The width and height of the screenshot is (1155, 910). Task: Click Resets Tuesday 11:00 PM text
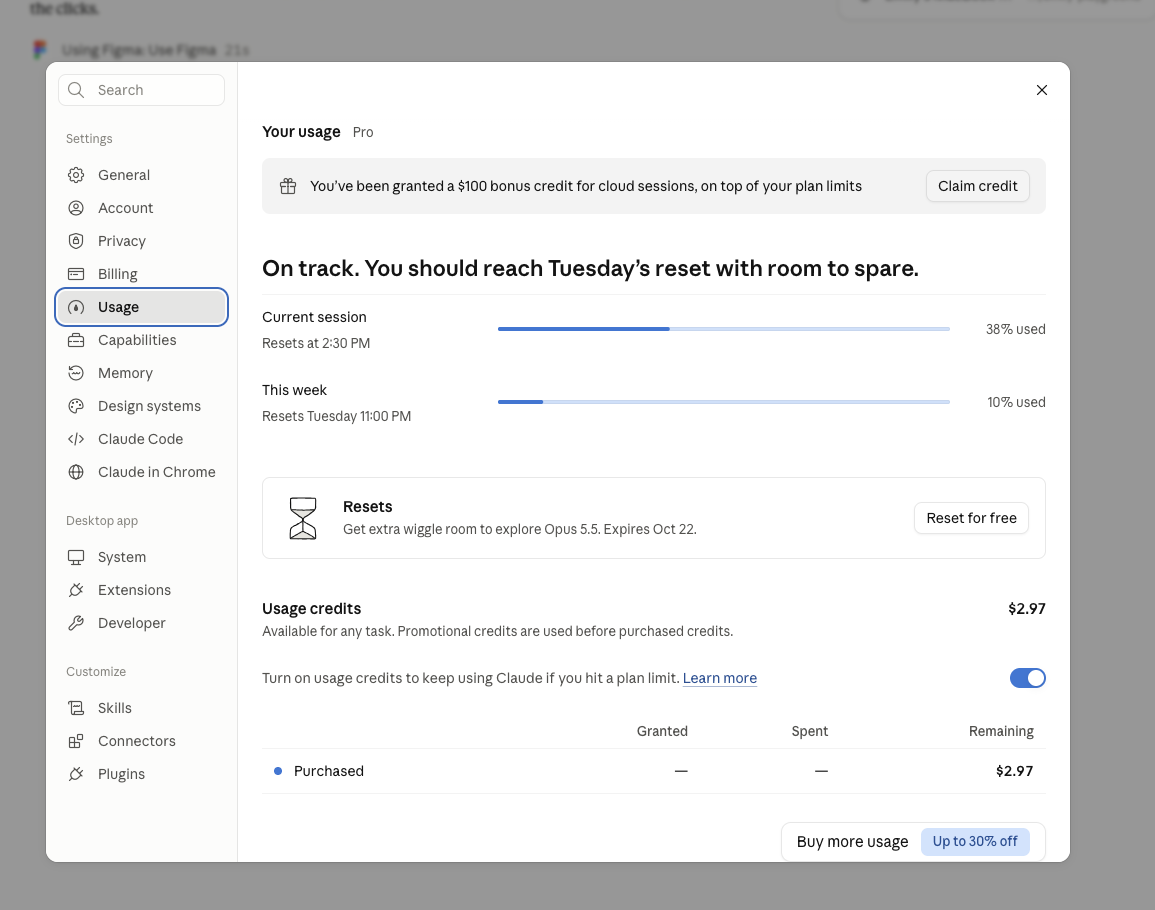[x=337, y=416]
